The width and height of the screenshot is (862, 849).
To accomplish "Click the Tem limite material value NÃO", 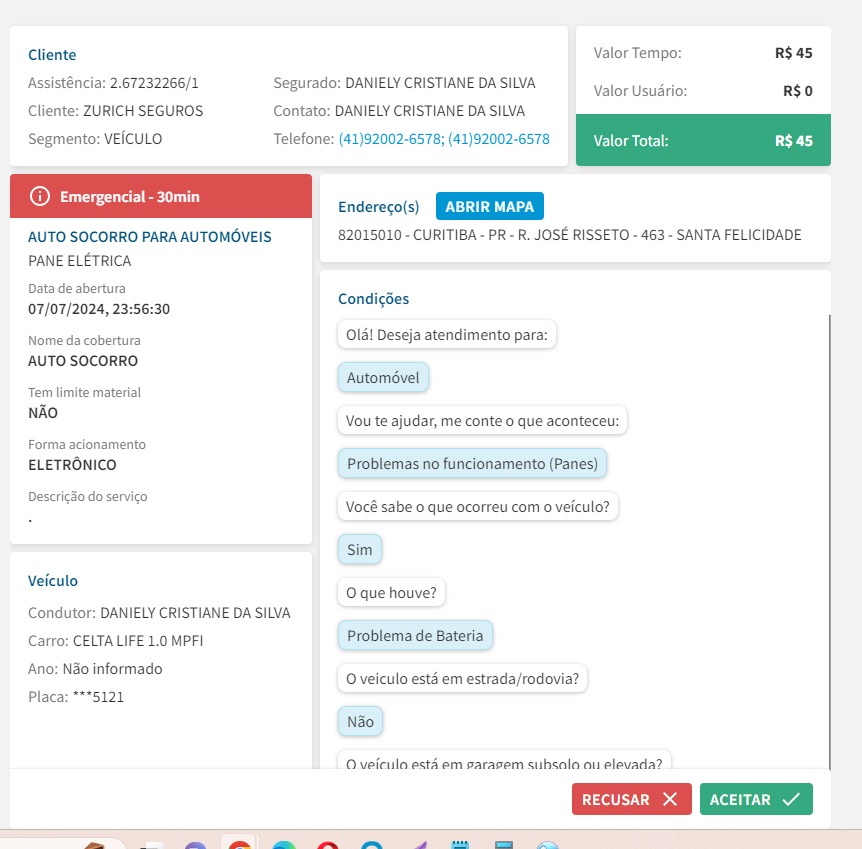I will click(x=43, y=412).
